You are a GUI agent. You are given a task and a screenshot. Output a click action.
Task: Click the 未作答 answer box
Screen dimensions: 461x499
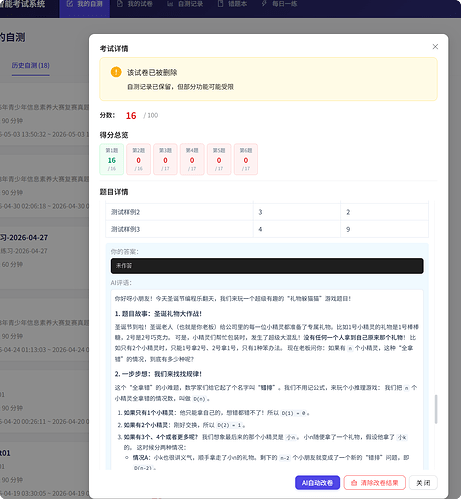tap(267, 266)
